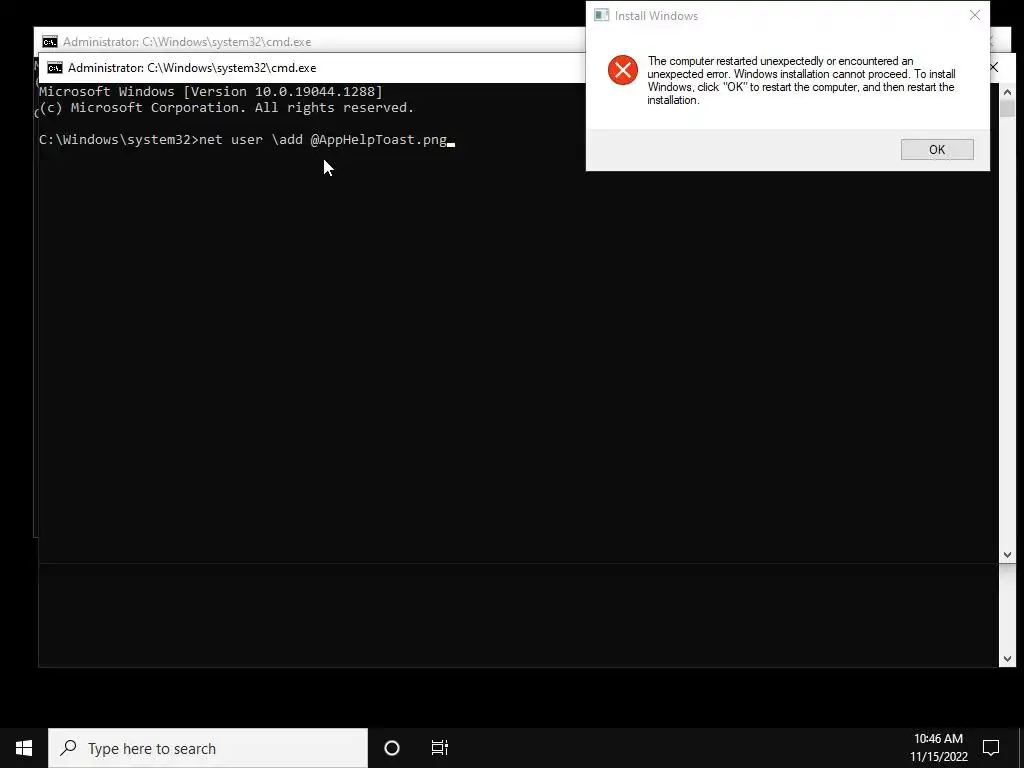Click the Install Windows dialog title text
This screenshot has height=768, width=1024.
click(656, 16)
